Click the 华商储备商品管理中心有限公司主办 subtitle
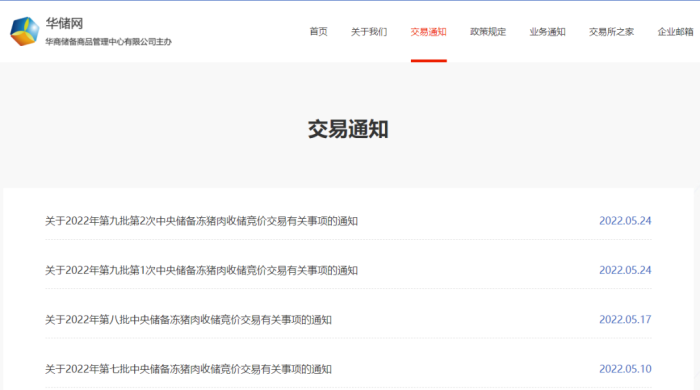This screenshot has width=700, height=390. click(108, 42)
